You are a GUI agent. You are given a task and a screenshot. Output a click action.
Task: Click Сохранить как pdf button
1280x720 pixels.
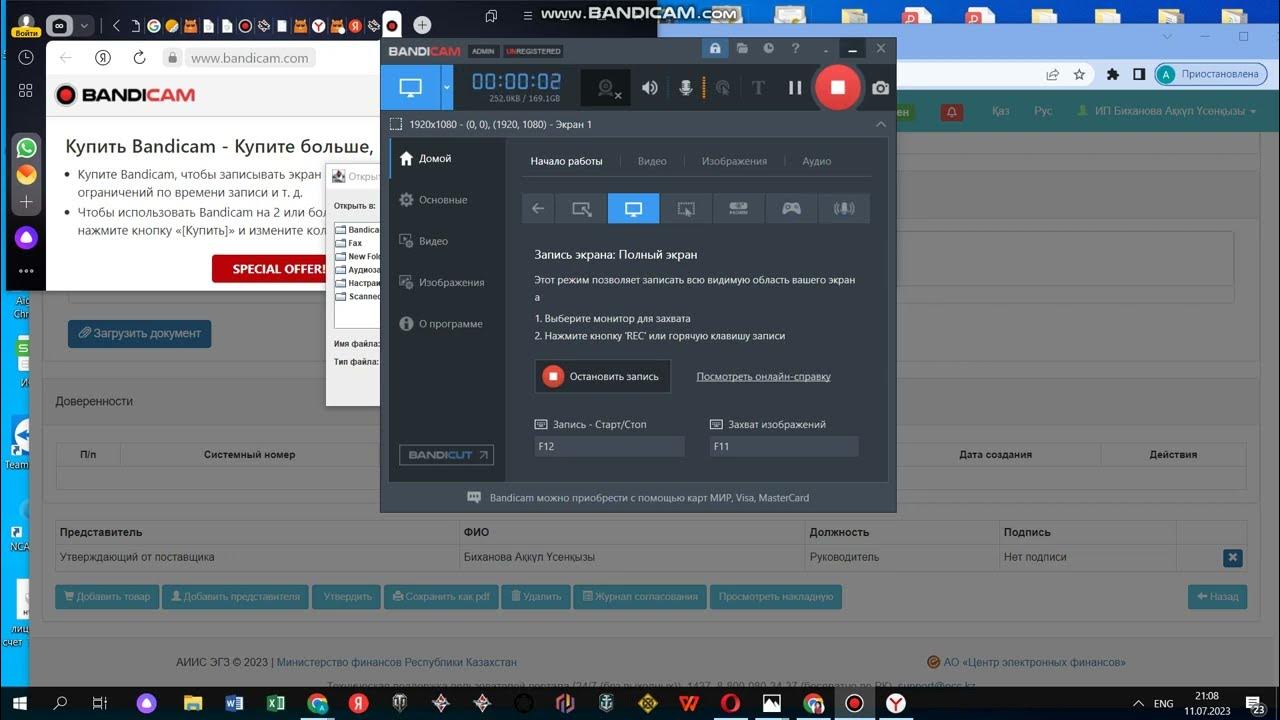coord(441,597)
